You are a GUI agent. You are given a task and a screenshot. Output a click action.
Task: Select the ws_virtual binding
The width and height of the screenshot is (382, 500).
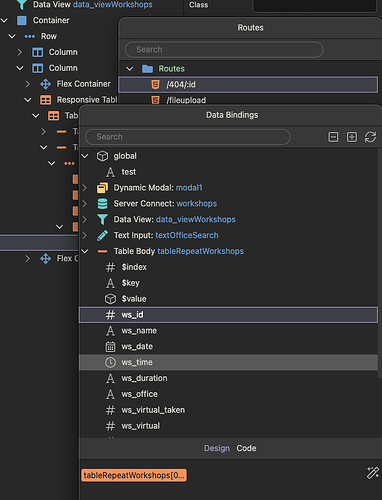[228, 426]
